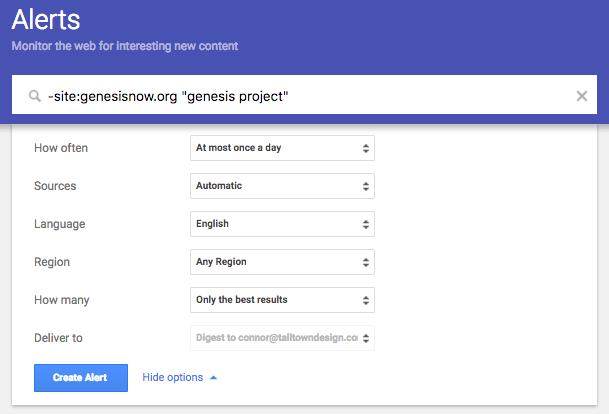Click the Monitor the web subtitle text
Screen dimensions: 609x414
pos(125,46)
